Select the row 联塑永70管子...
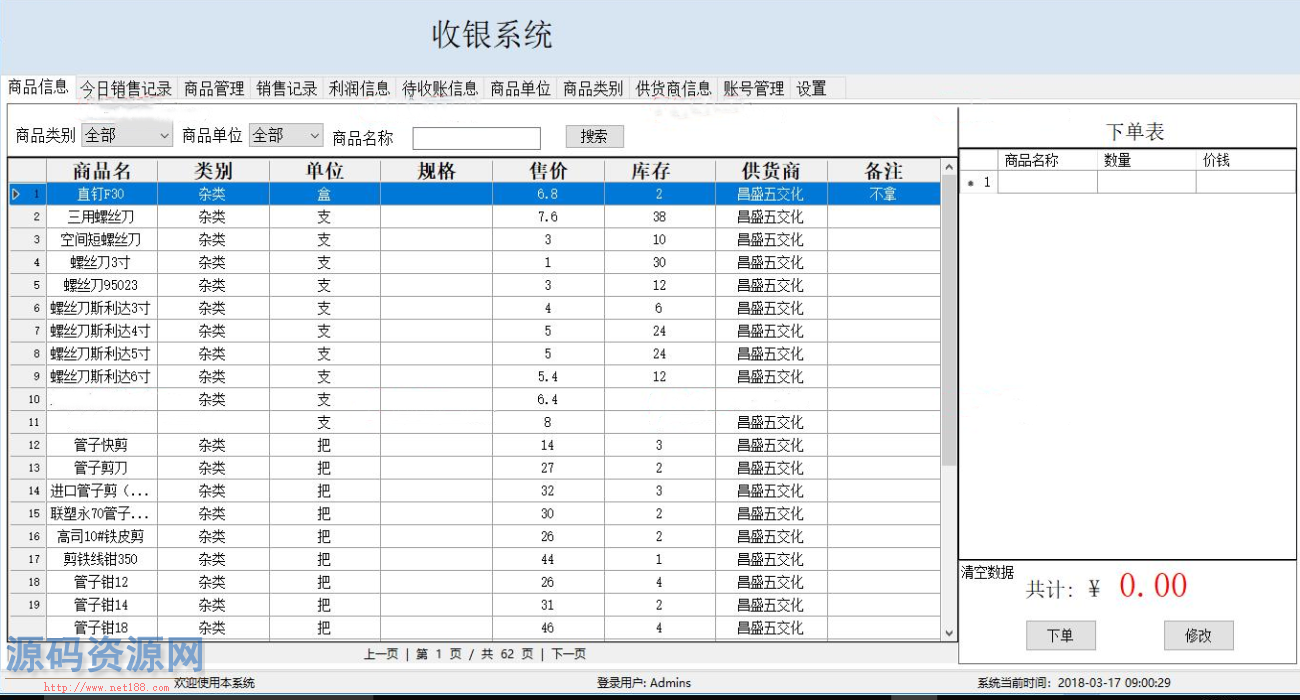Viewport: 1300px width, 700px height. 475,514
